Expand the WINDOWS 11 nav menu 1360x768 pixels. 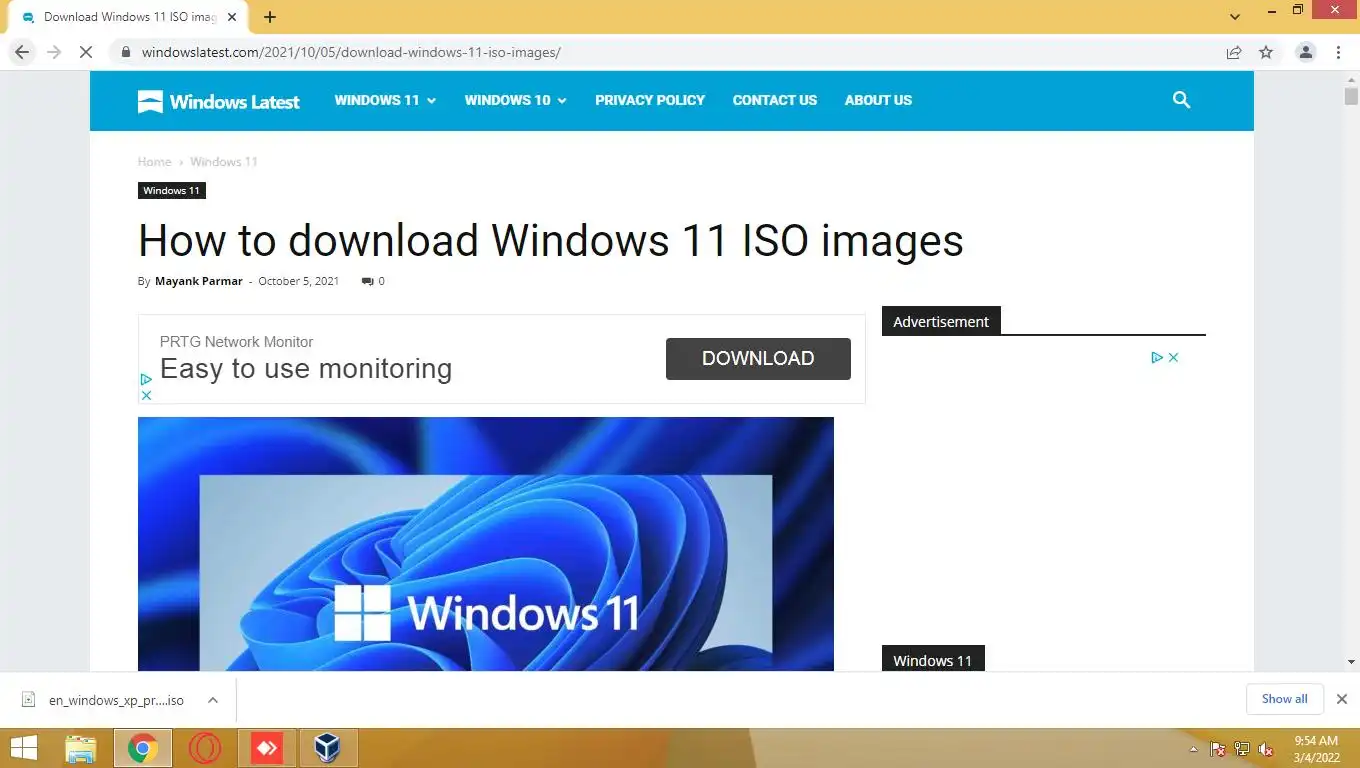click(385, 100)
